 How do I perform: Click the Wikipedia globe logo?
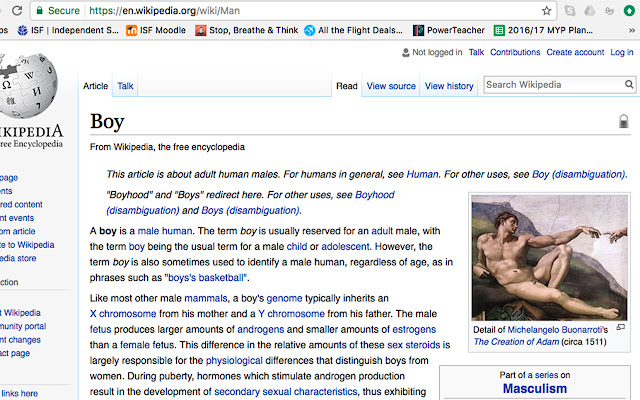click(x=27, y=85)
